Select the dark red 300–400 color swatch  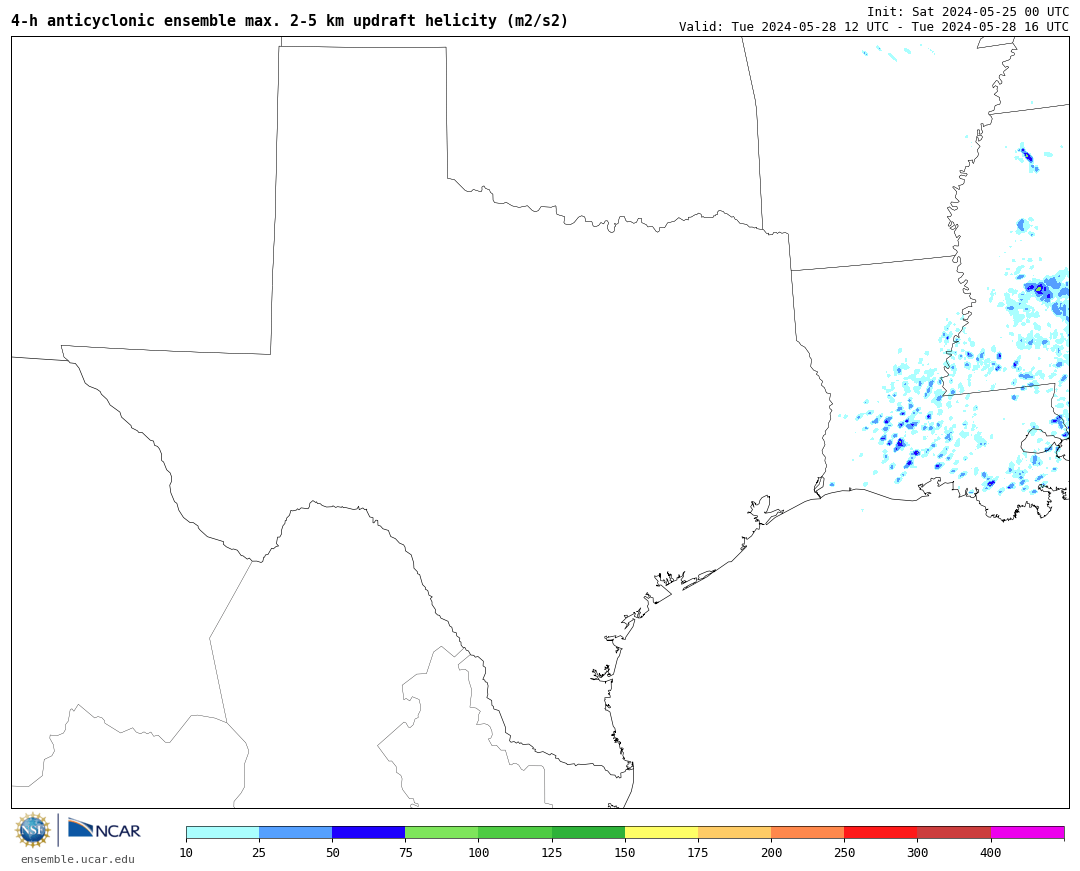click(954, 832)
